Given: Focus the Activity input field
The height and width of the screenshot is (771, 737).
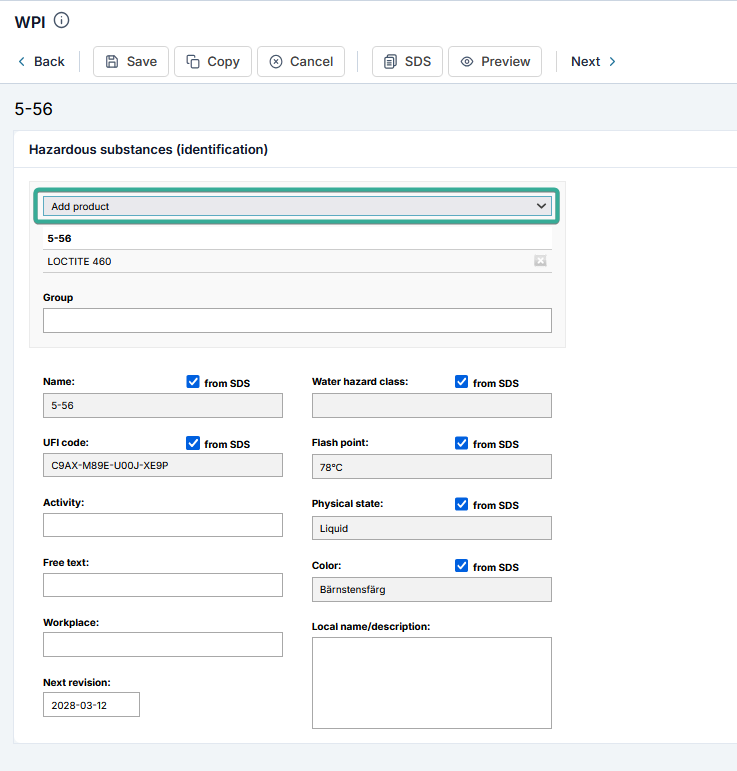Looking at the screenshot, I should pyautogui.click(x=163, y=525).
